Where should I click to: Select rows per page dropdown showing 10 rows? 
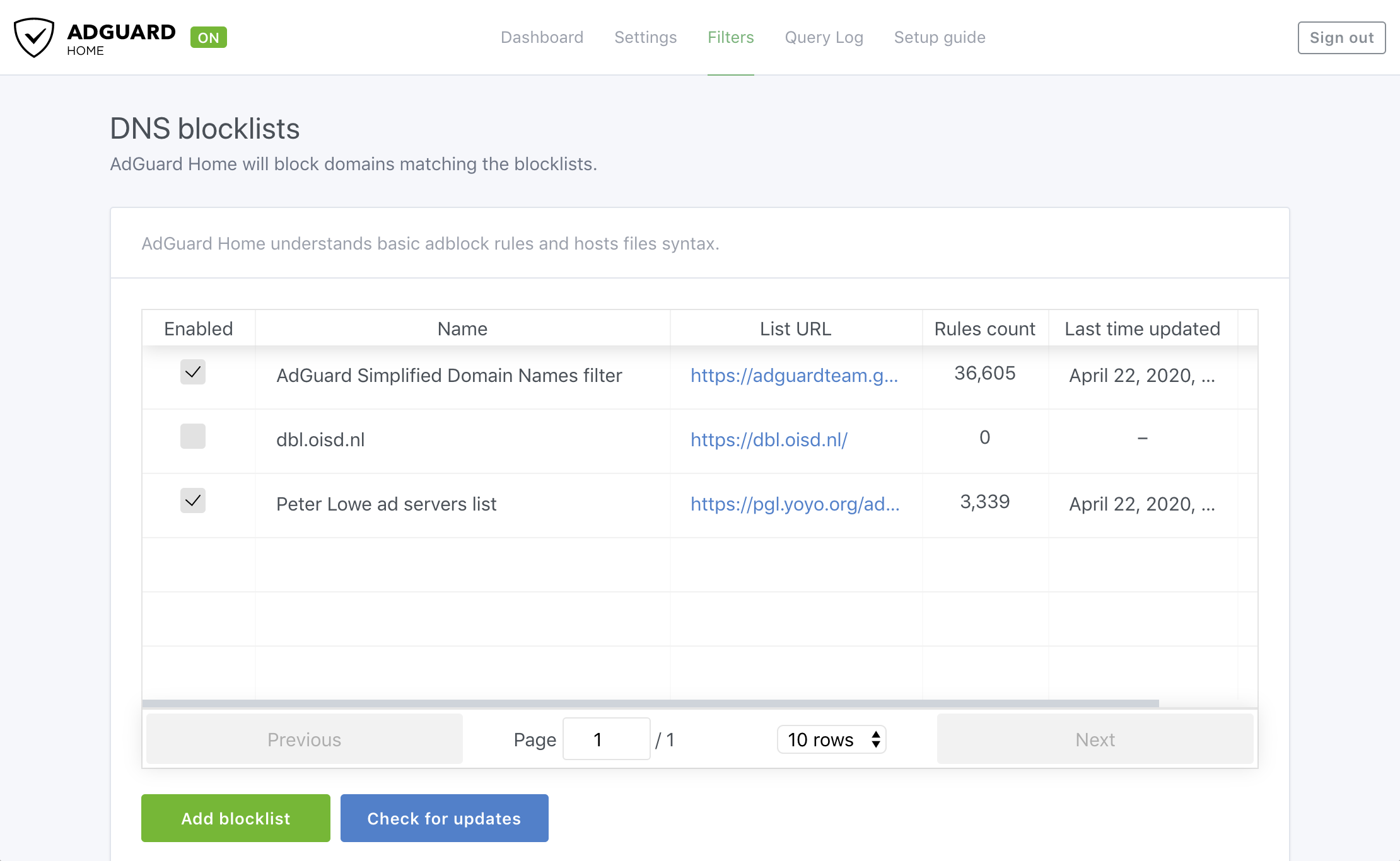pyautogui.click(x=830, y=740)
